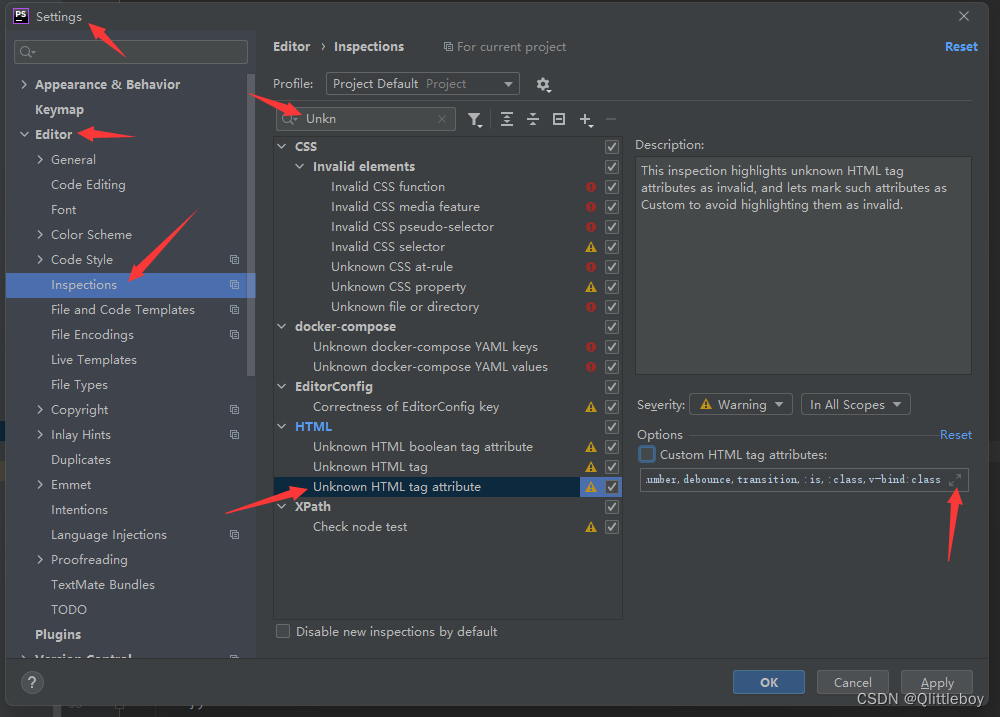
Task: Open profile settings gear icon
Action: click(543, 85)
